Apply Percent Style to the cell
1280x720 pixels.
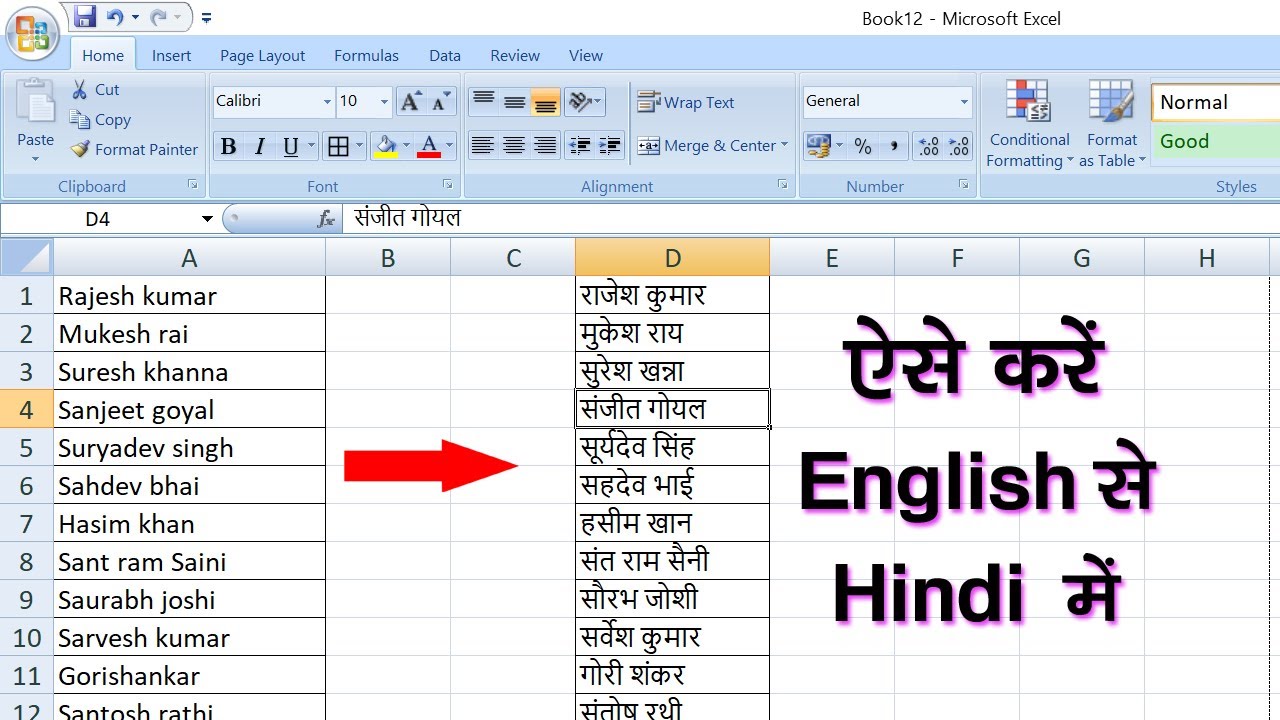point(863,146)
